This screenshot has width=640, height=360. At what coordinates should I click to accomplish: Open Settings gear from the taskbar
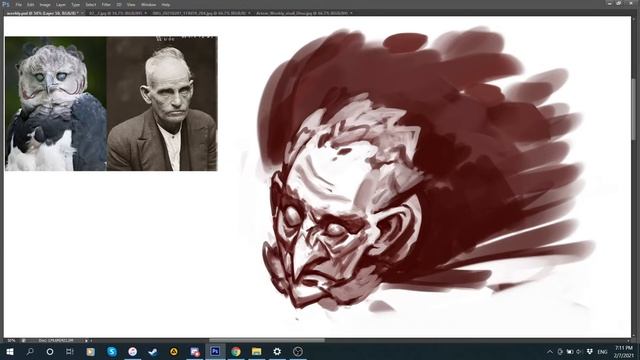pyautogui.click(x=277, y=351)
